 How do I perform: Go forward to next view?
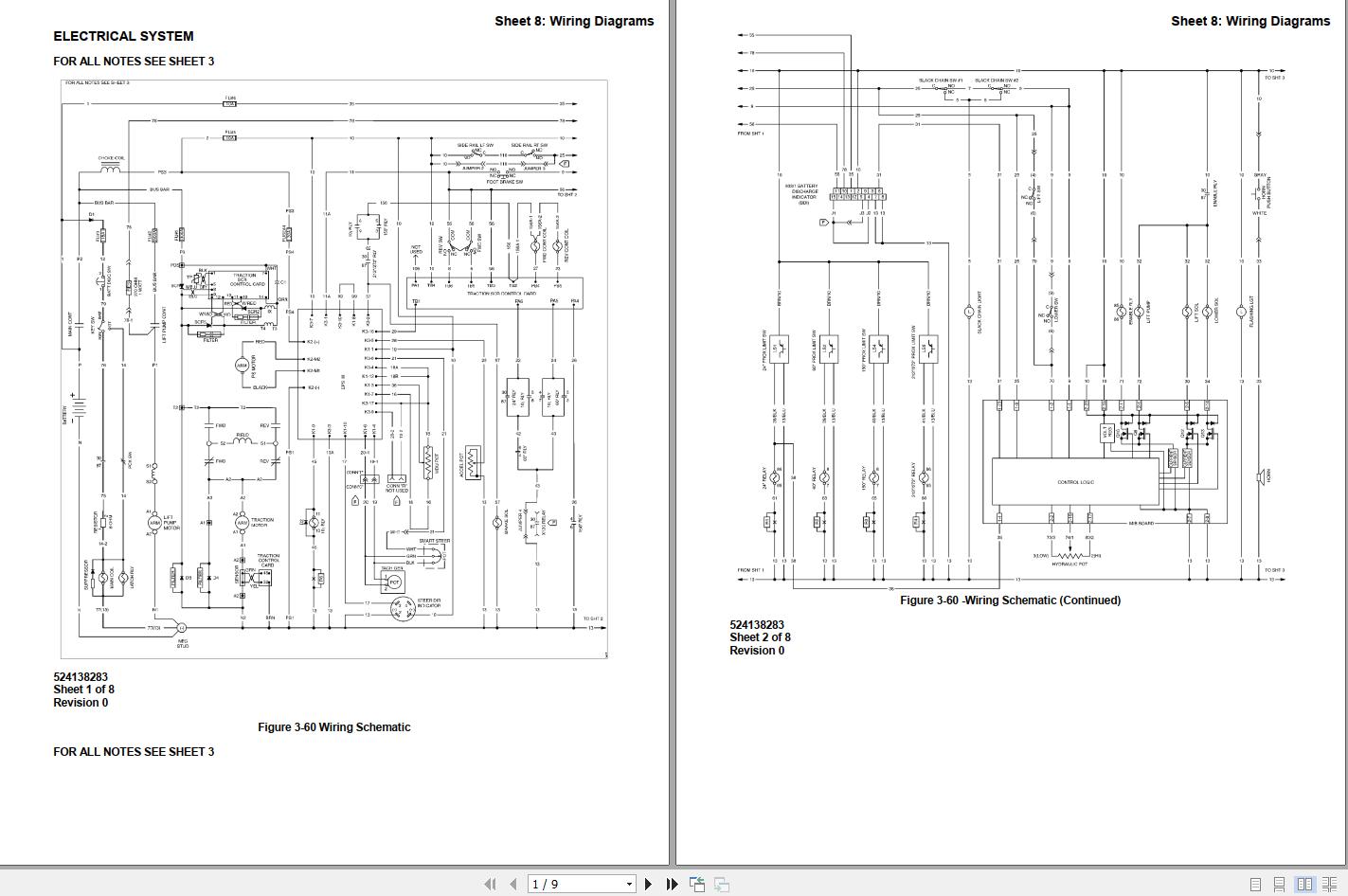point(722,884)
